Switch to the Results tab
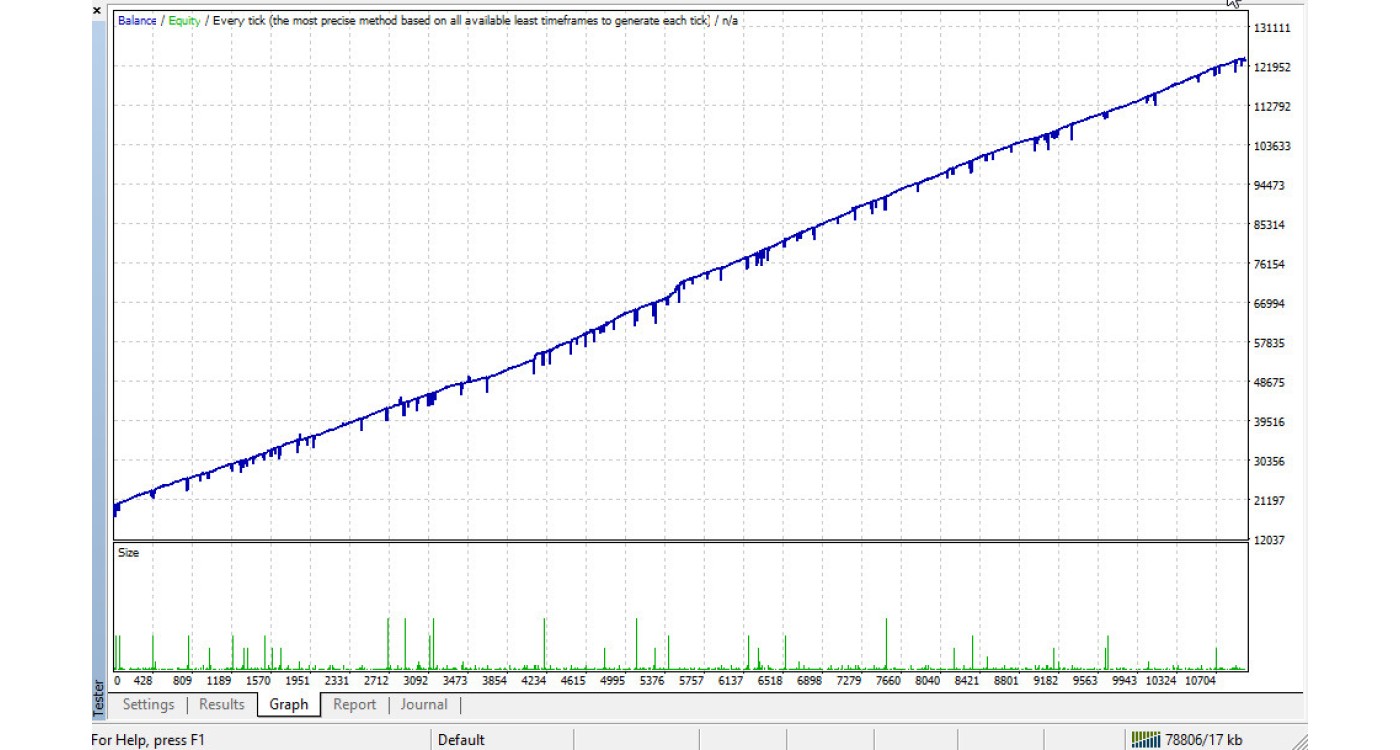1400x750 pixels. click(222, 705)
